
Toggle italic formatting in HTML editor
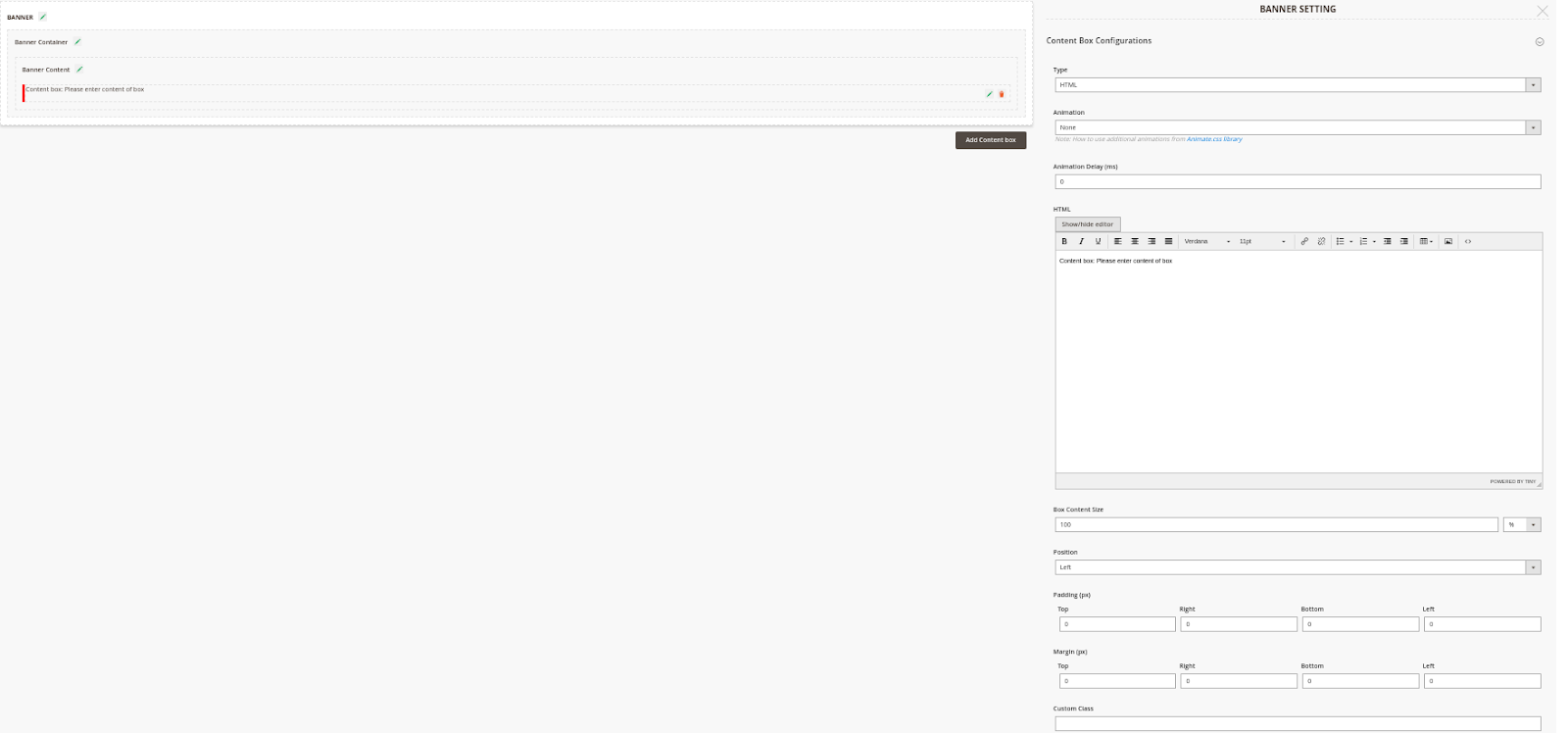pos(1081,241)
